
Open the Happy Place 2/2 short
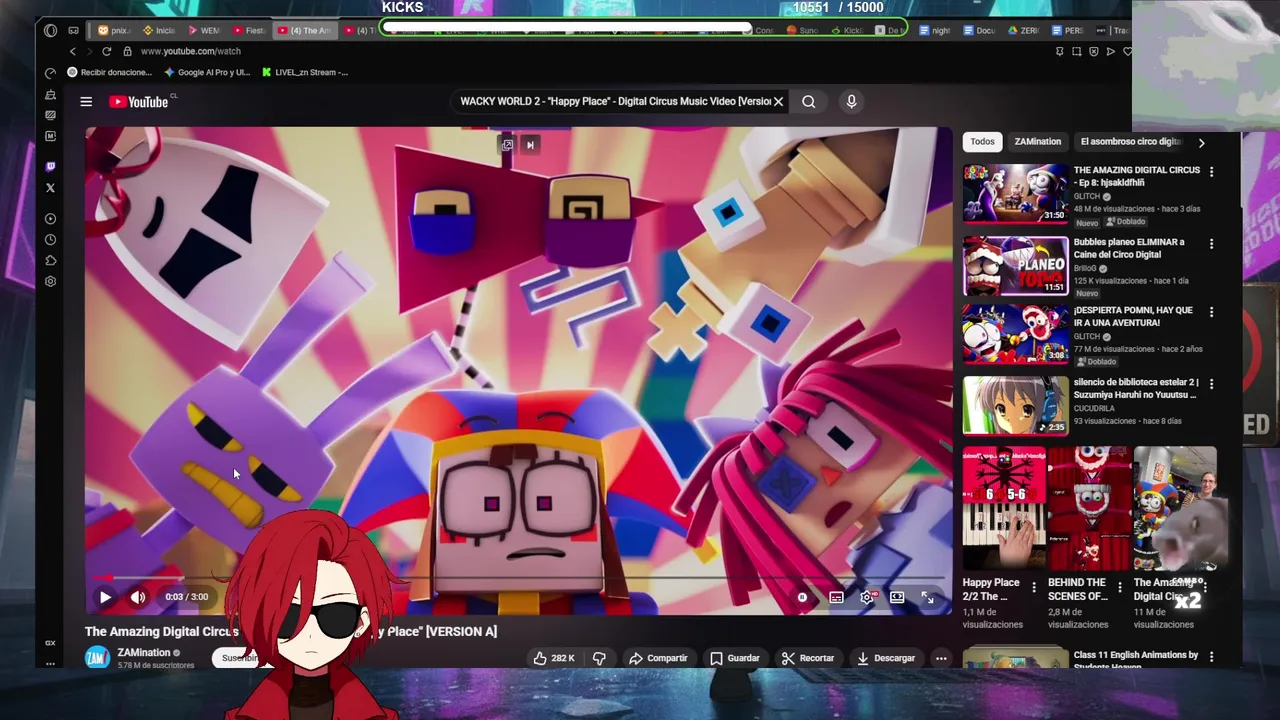[1004, 508]
